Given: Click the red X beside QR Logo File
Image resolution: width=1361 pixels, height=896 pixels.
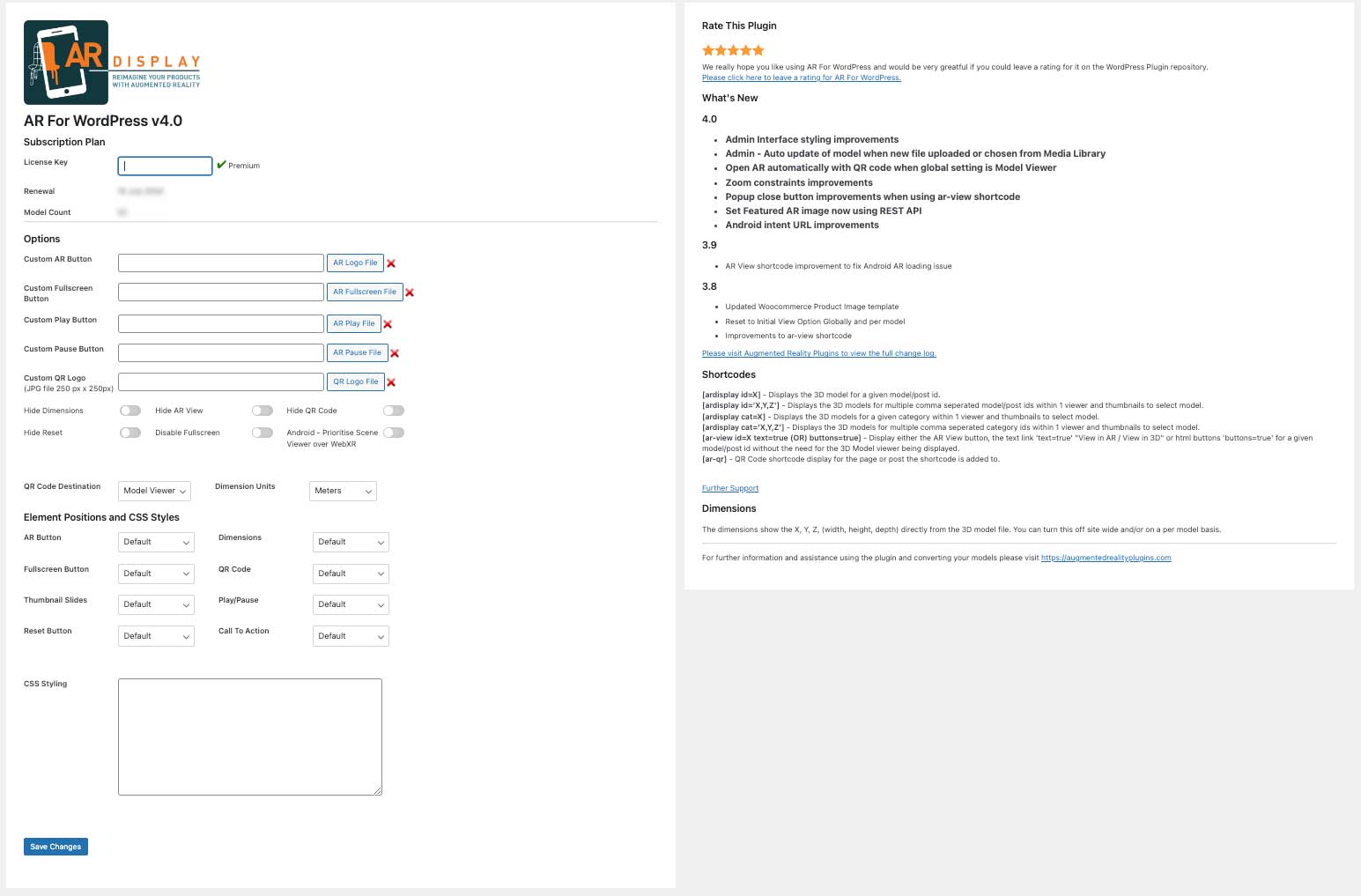Looking at the screenshot, I should pos(391,382).
